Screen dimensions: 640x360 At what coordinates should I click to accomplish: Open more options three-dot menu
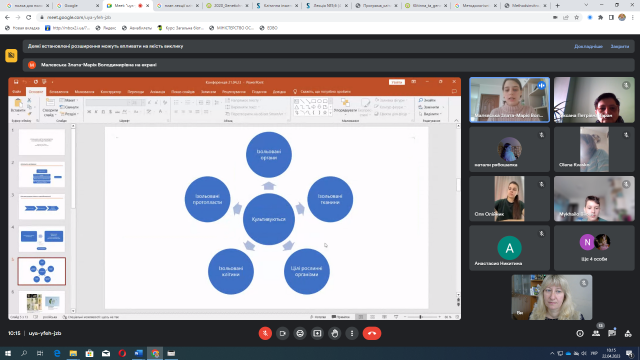(352, 333)
